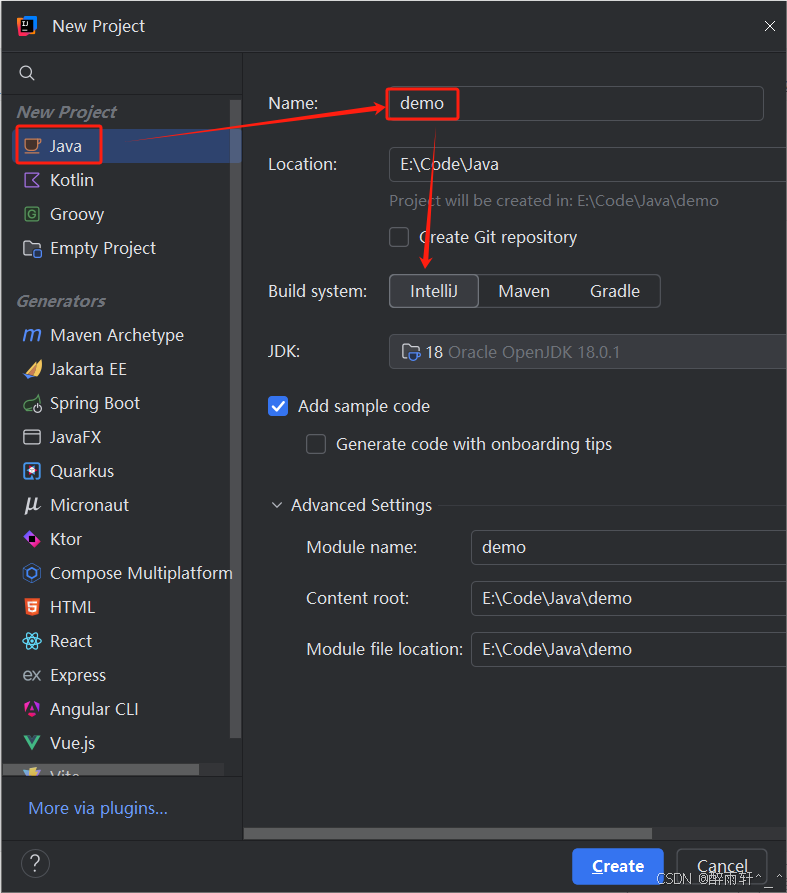This screenshot has width=787, height=893.
Task: Click the Ktor diamond icon
Action: point(32,539)
